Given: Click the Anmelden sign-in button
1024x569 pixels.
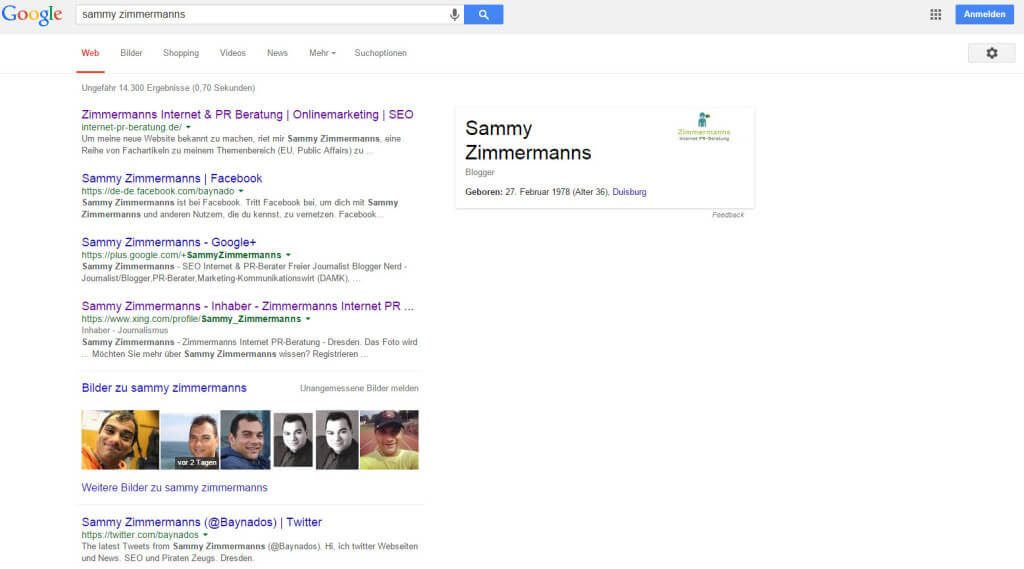Looking at the screenshot, I should 984,14.
